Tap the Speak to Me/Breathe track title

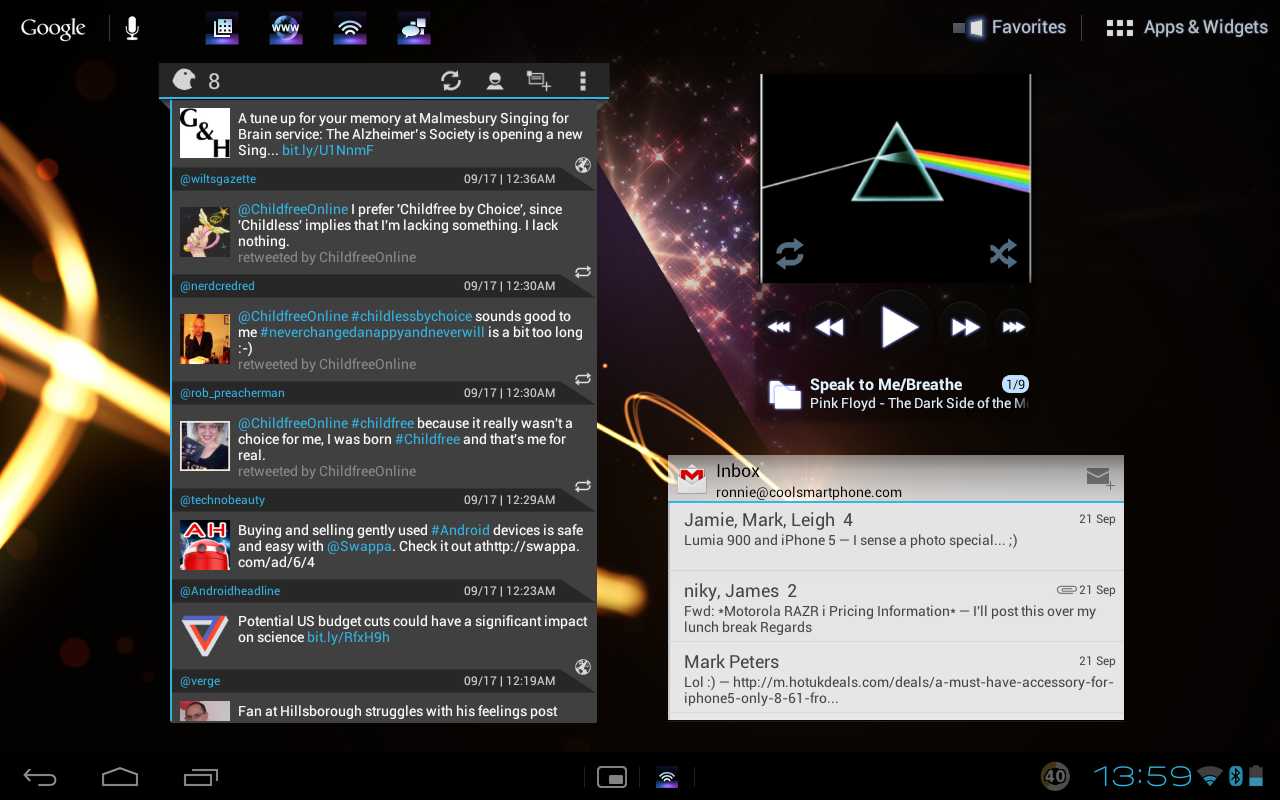click(x=886, y=384)
